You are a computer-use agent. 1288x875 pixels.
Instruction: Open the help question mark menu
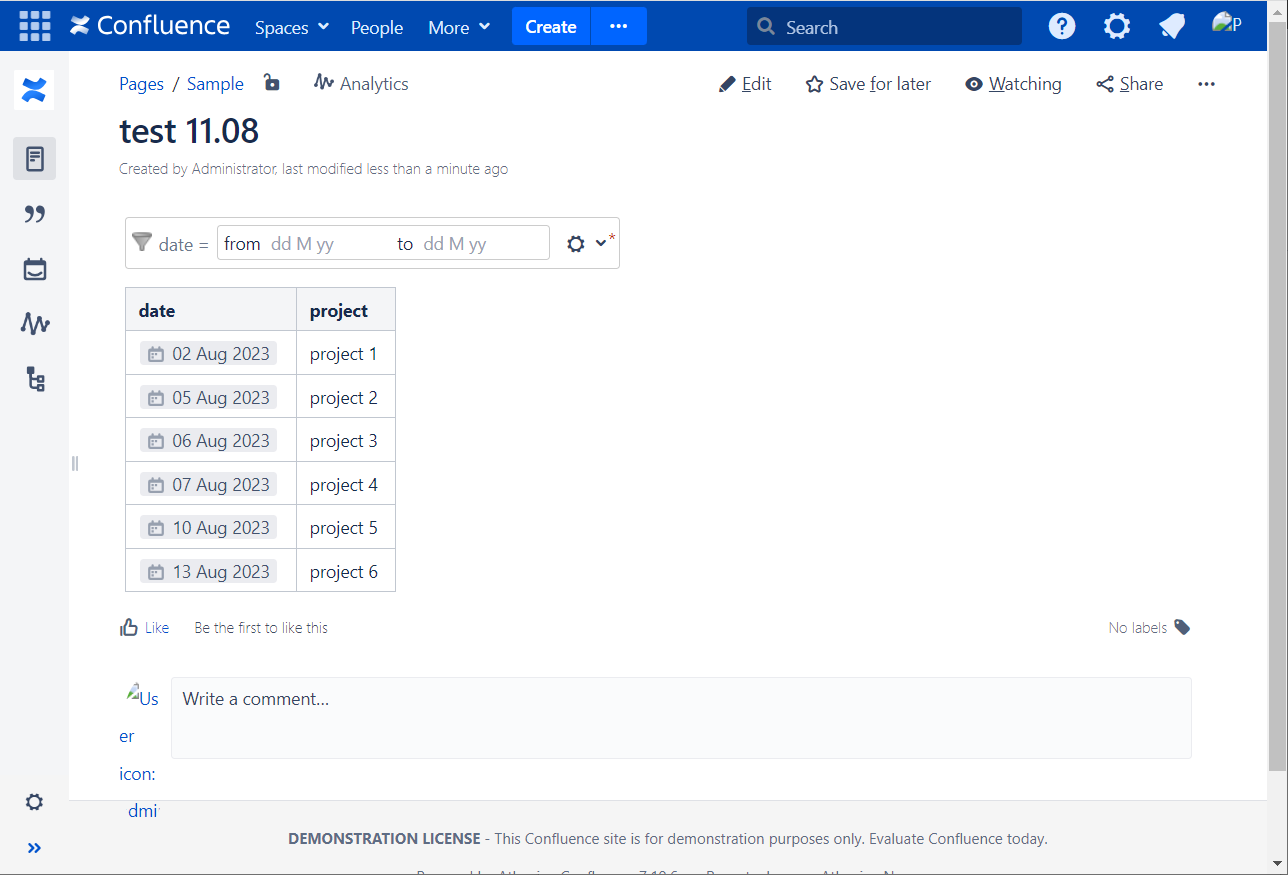[1062, 26]
